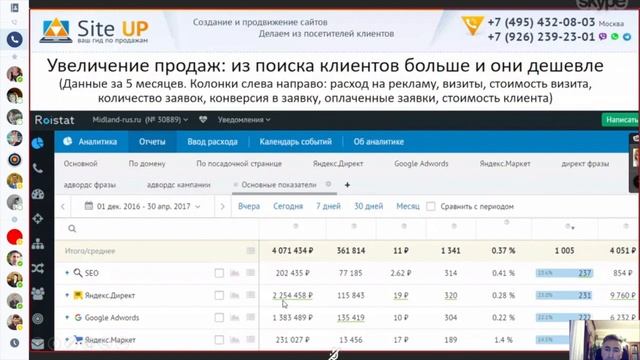Enable Сравнить с периодом checkbox
The width and height of the screenshot is (640, 360).
pos(431,206)
